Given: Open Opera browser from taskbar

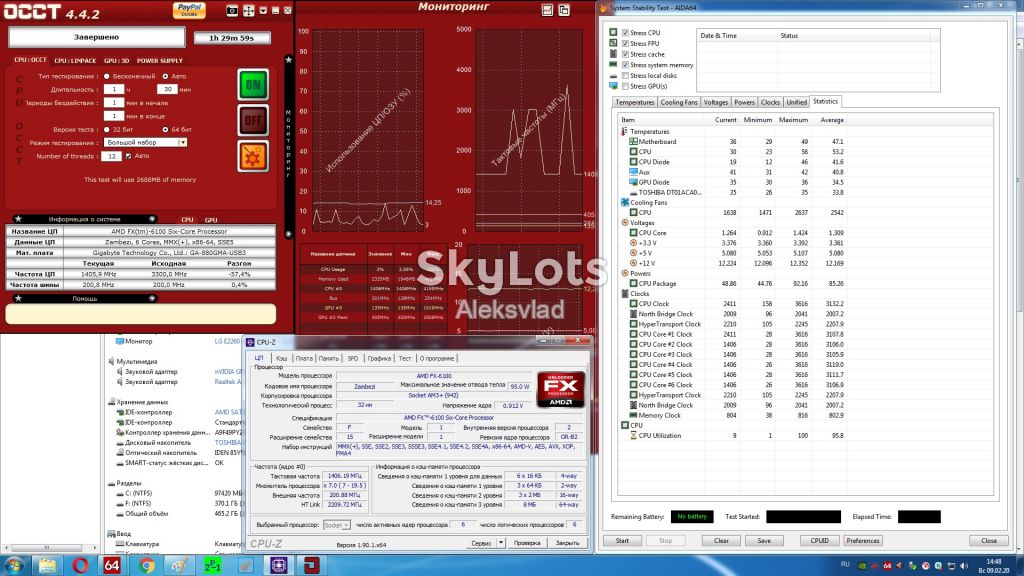Looking at the screenshot, I should (x=80, y=565).
